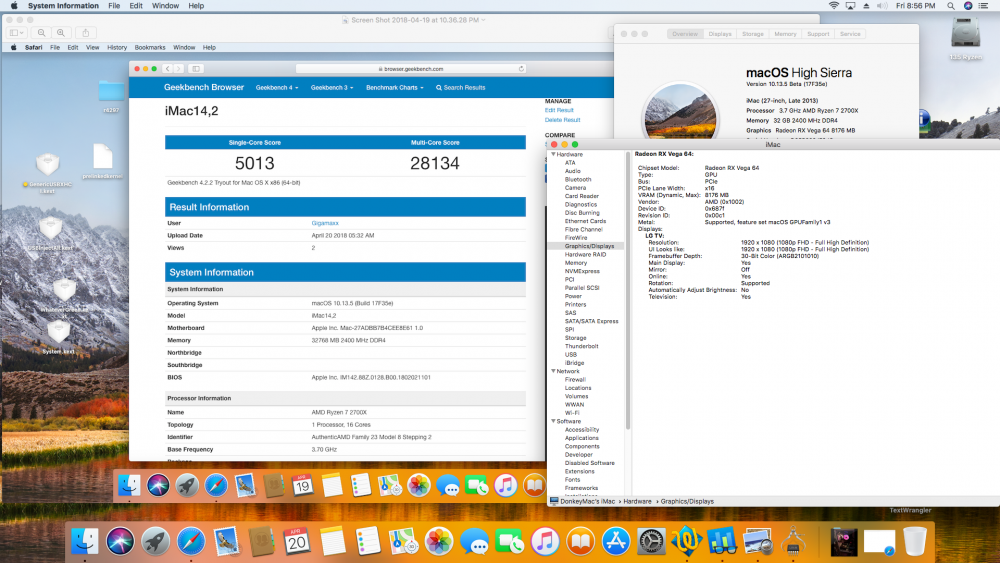Open Preview sidebar view dropdown

coord(17,33)
